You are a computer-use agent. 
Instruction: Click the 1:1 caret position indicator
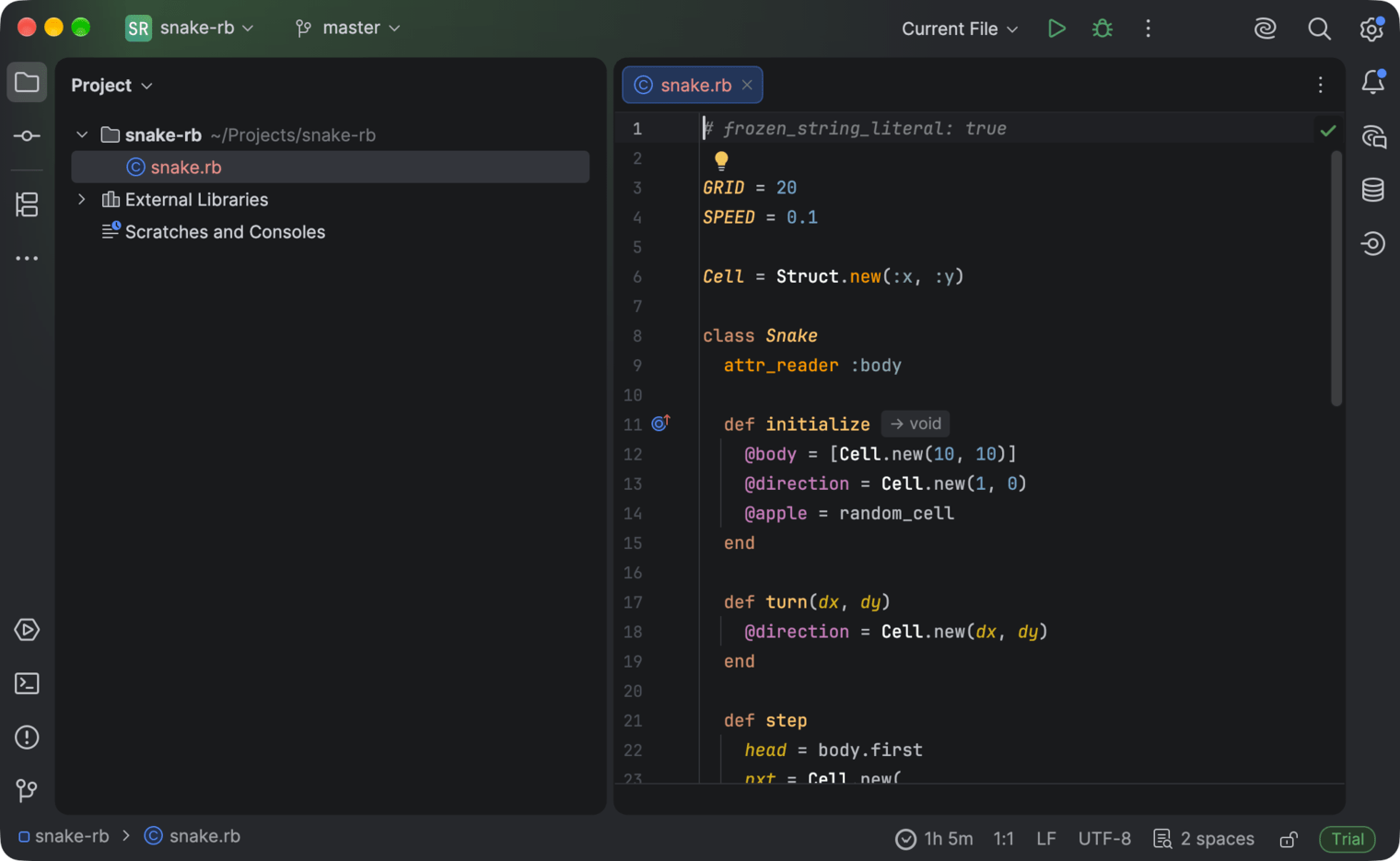(1003, 839)
